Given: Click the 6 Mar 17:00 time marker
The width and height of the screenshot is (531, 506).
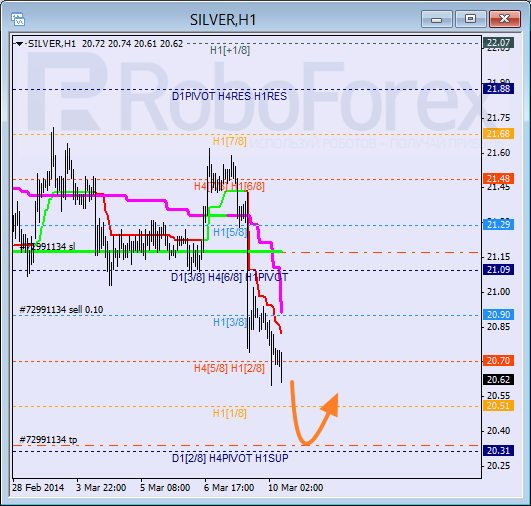Looking at the screenshot, I should (229, 488).
